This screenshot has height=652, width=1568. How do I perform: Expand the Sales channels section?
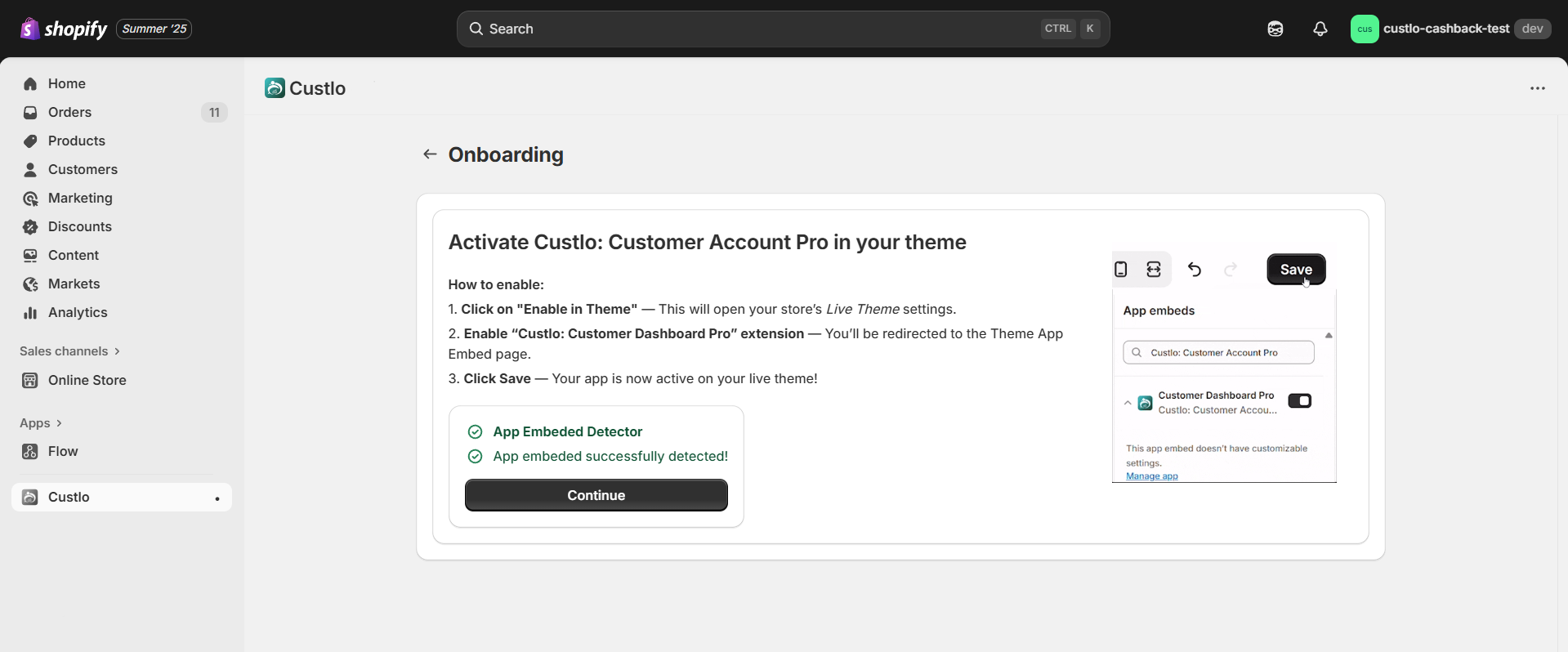click(x=70, y=351)
